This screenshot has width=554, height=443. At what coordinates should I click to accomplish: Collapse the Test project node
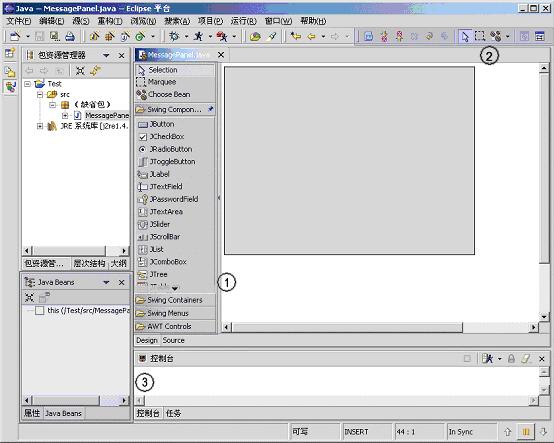(x=28, y=84)
